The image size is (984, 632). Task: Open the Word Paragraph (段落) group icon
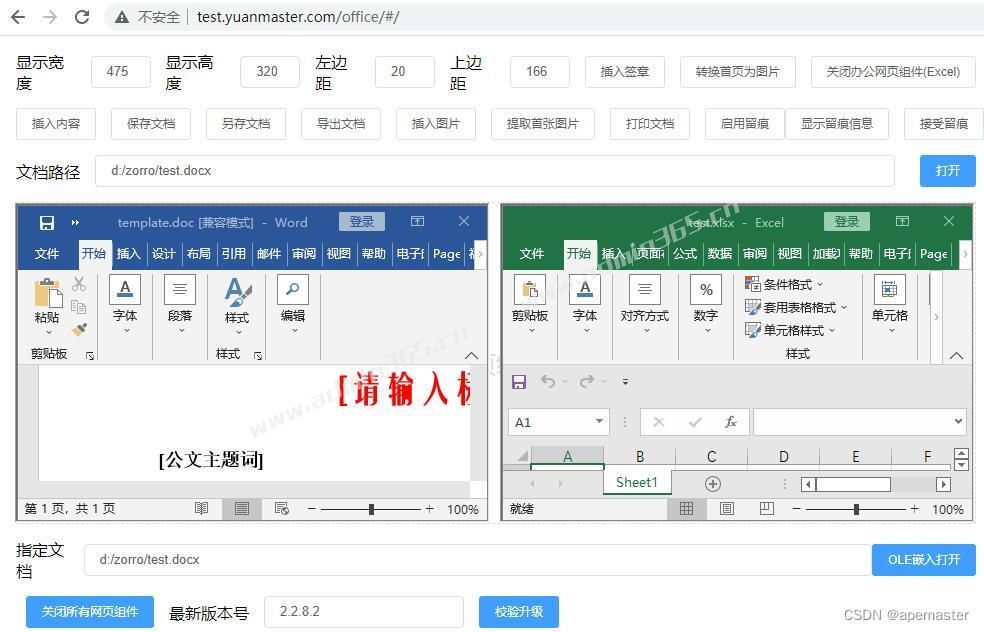(x=179, y=290)
